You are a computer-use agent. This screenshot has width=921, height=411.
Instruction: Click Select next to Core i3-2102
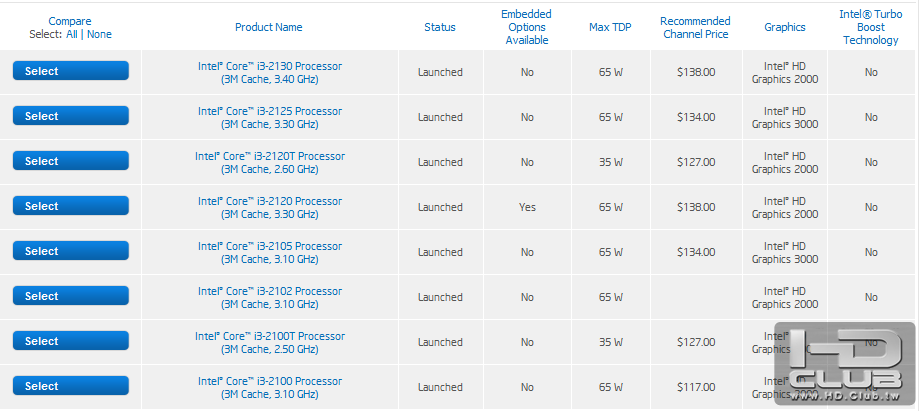coord(70,296)
